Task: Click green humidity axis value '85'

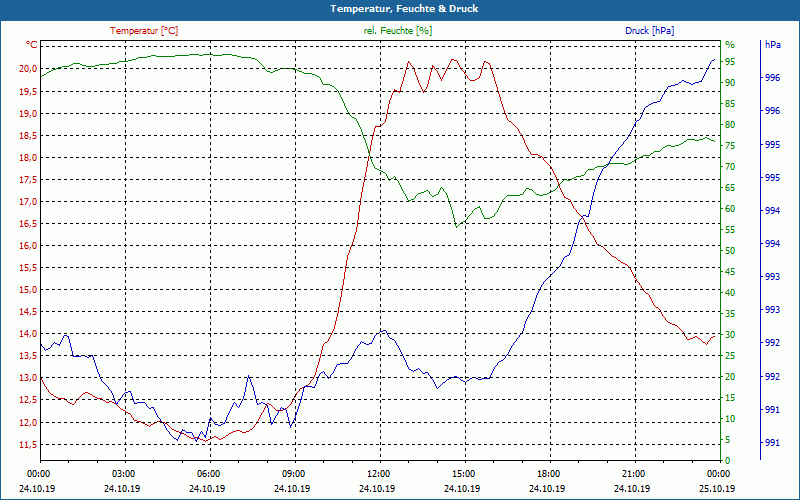Action: [730, 104]
